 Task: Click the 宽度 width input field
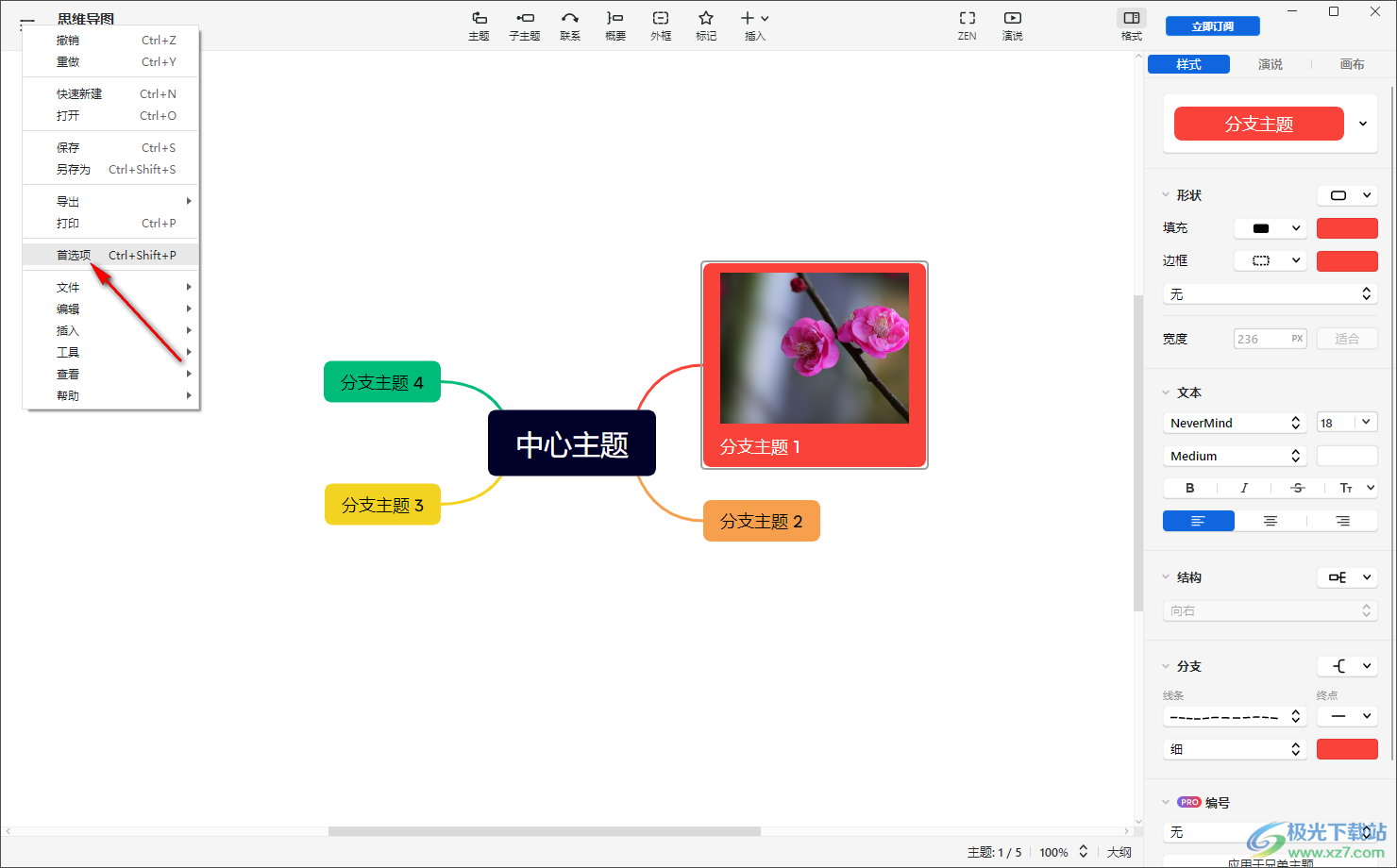click(x=1271, y=339)
